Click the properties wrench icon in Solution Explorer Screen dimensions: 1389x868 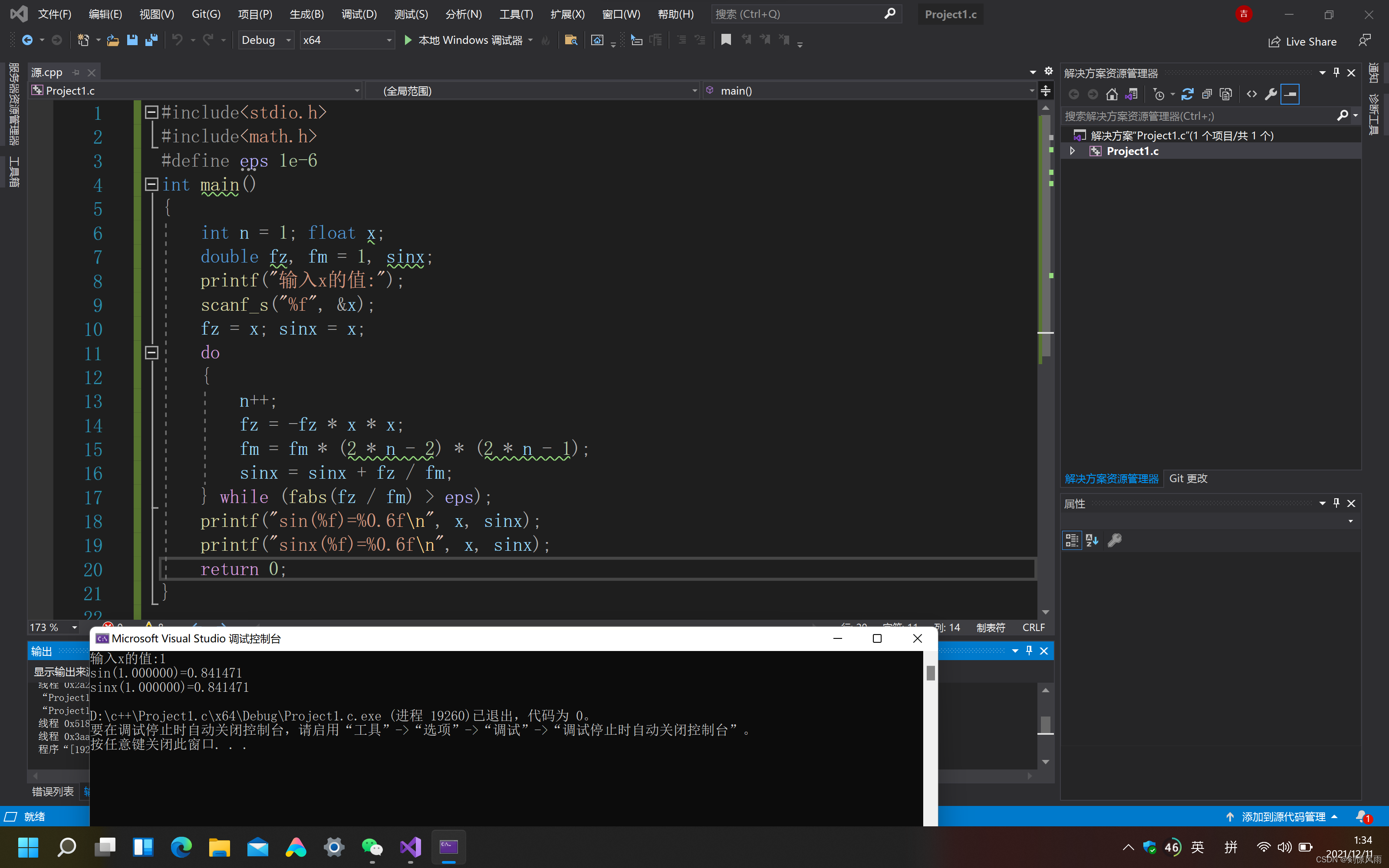pos(1271,94)
